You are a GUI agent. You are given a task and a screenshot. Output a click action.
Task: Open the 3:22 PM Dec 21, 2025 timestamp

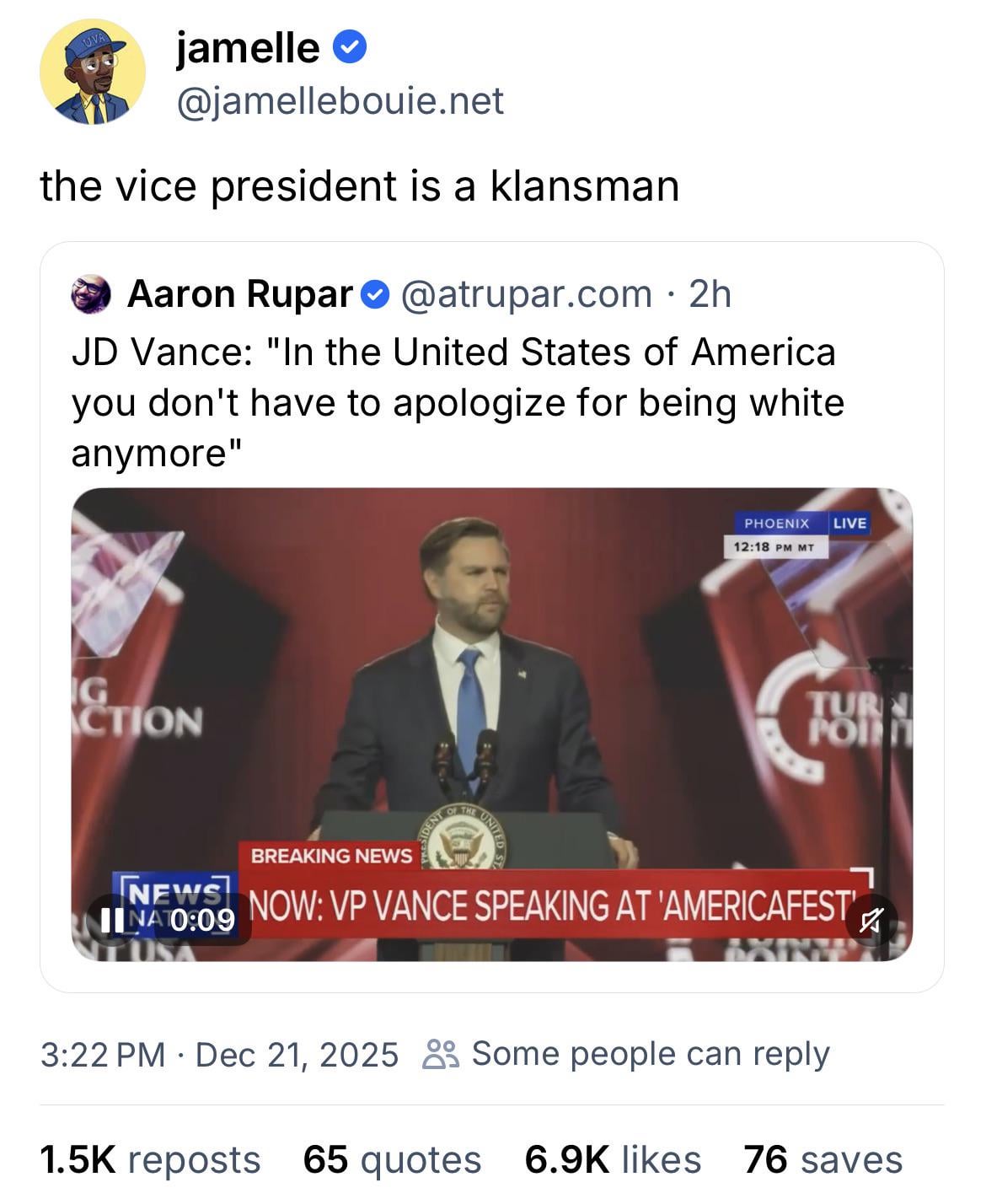pos(219,1054)
